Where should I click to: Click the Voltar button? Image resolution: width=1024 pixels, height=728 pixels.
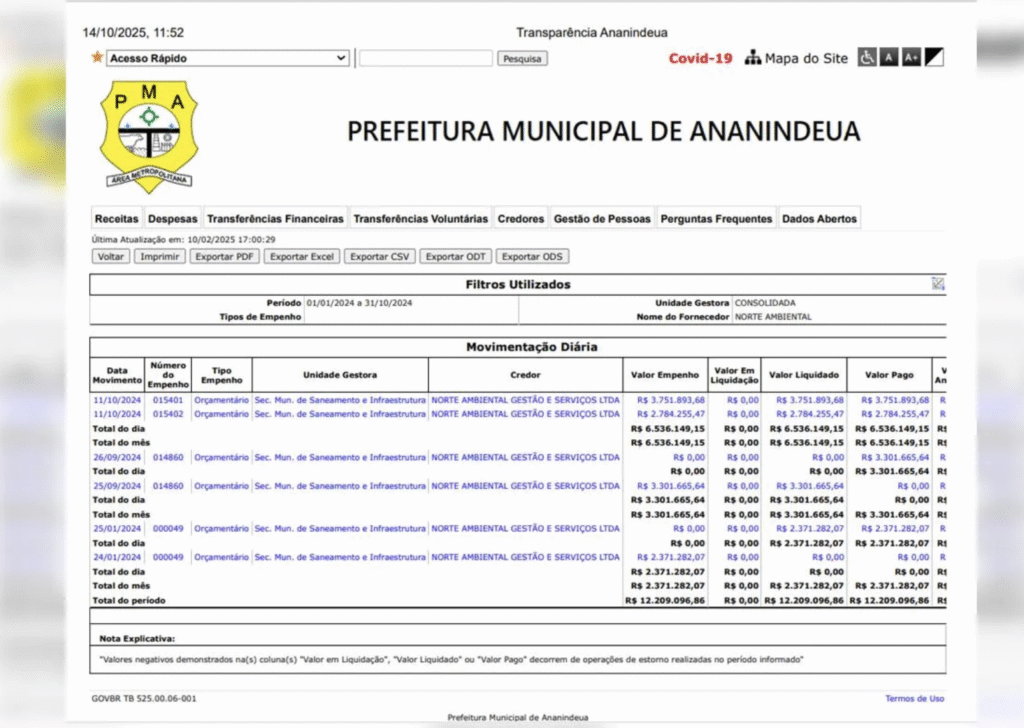(110, 256)
